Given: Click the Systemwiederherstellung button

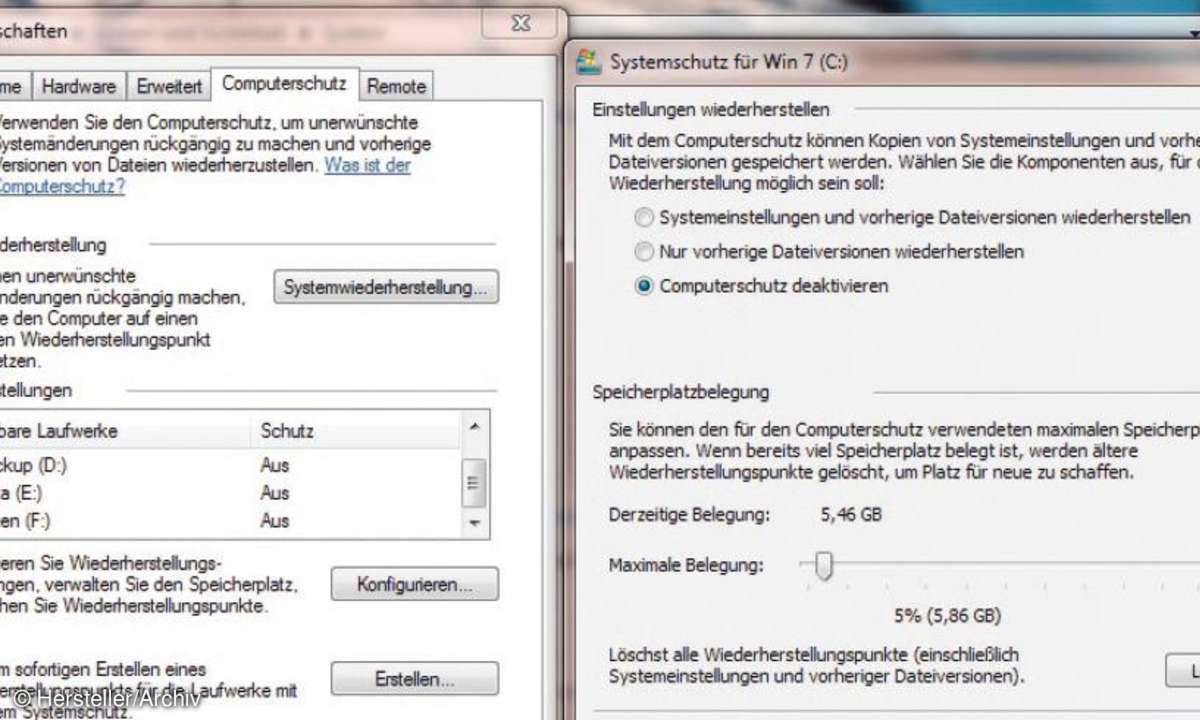Looking at the screenshot, I should pos(386,288).
